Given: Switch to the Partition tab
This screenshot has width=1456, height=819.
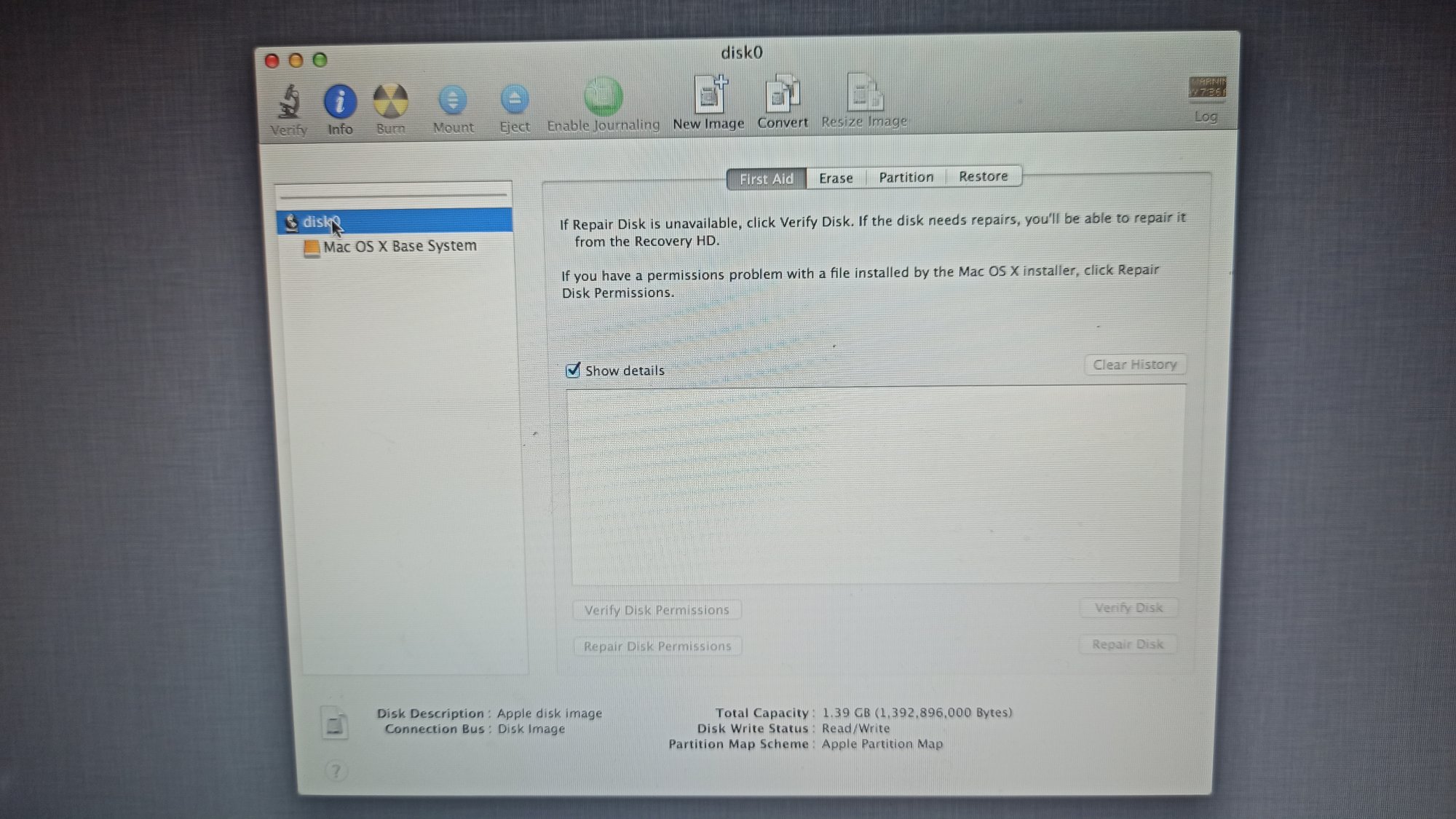Looking at the screenshot, I should click(x=906, y=178).
